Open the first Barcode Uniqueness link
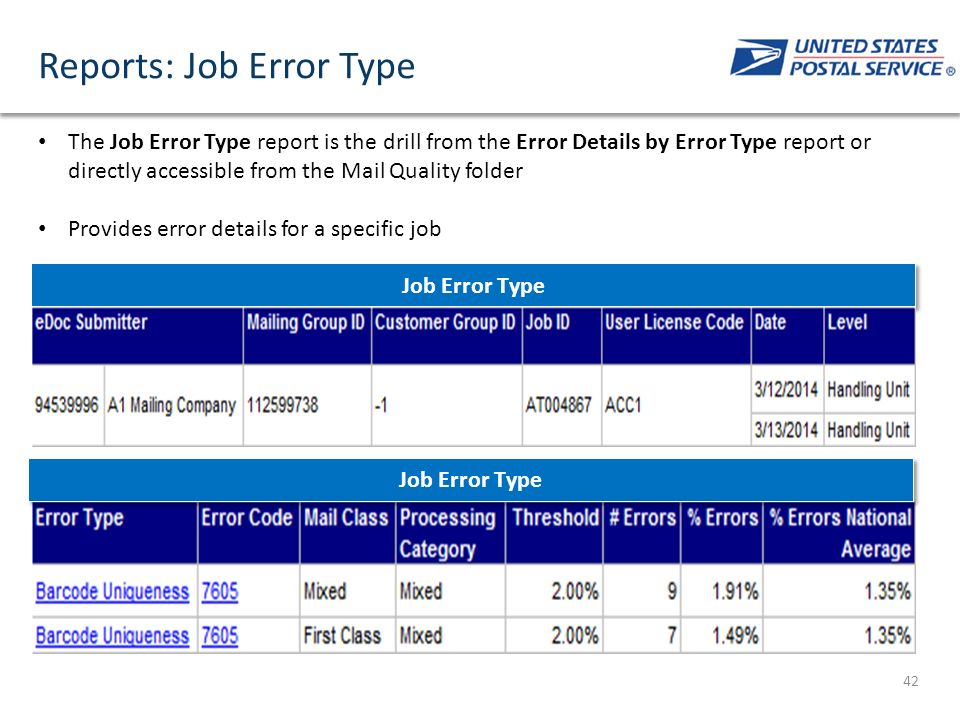The width and height of the screenshot is (960, 720). tap(112, 591)
